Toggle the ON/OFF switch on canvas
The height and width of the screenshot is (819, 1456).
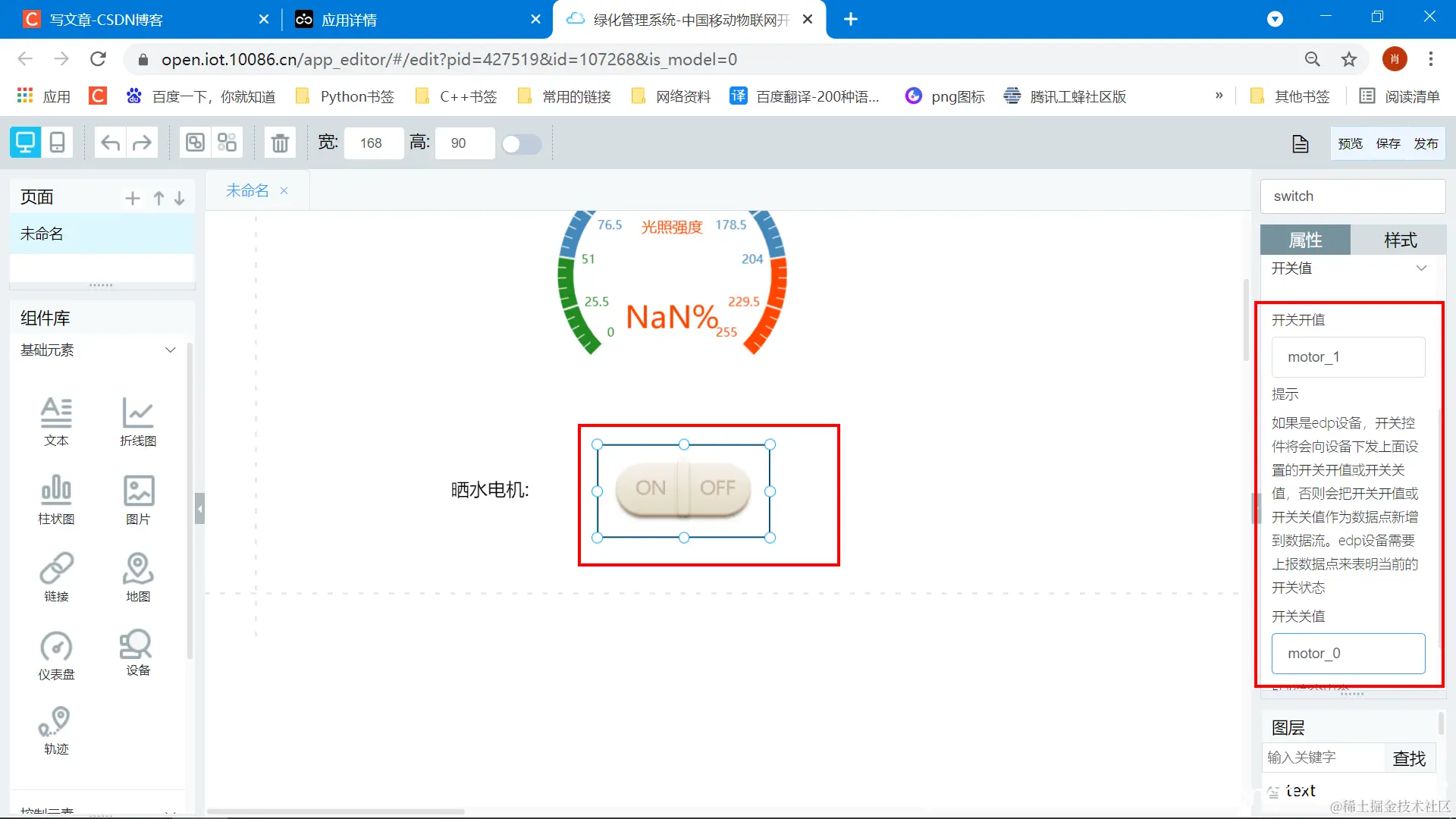tap(682, 489)
